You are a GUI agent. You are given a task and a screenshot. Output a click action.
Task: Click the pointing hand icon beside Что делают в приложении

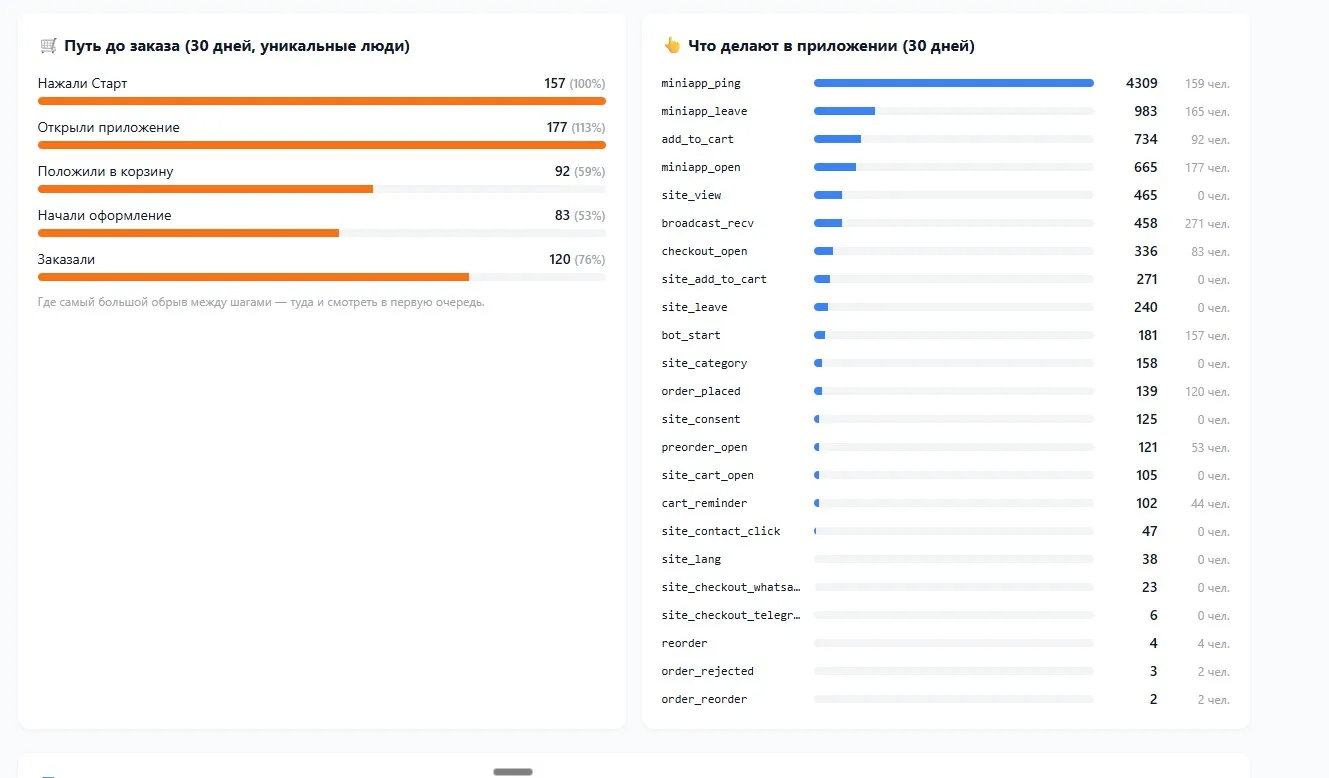click(672, 46)
